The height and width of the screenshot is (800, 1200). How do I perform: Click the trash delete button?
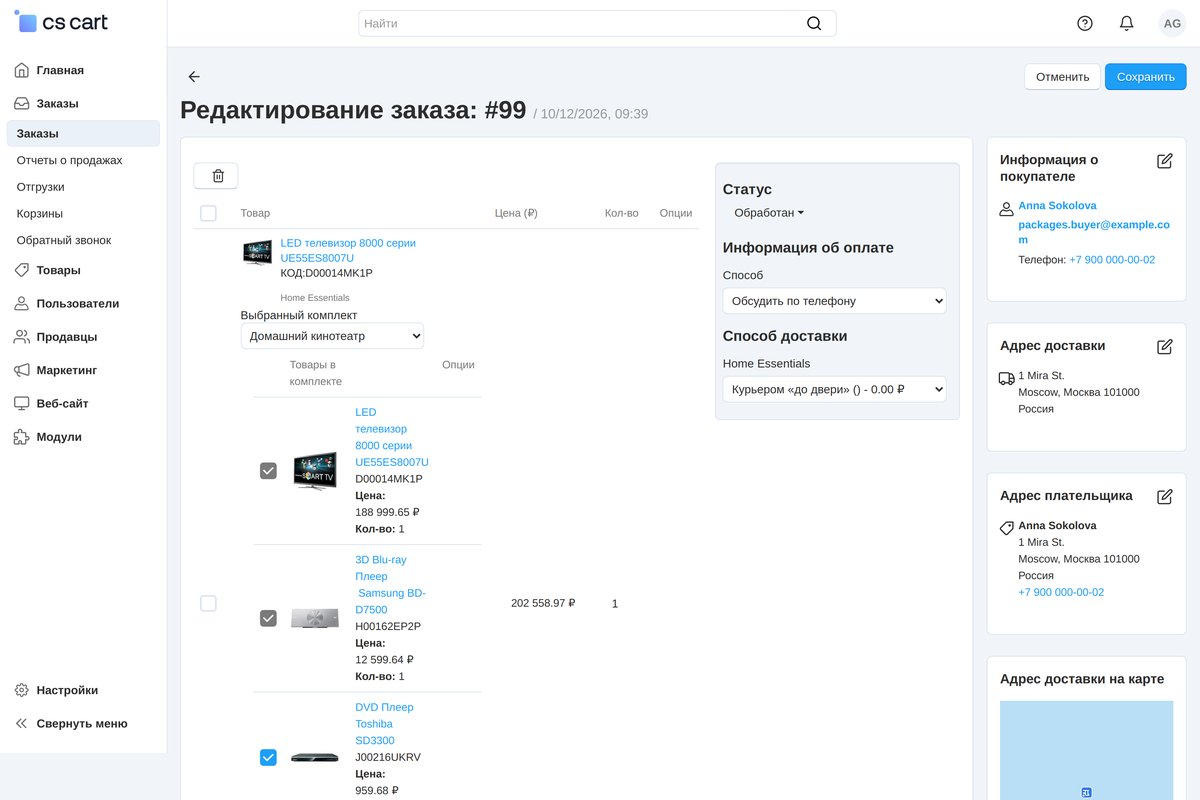216,176
